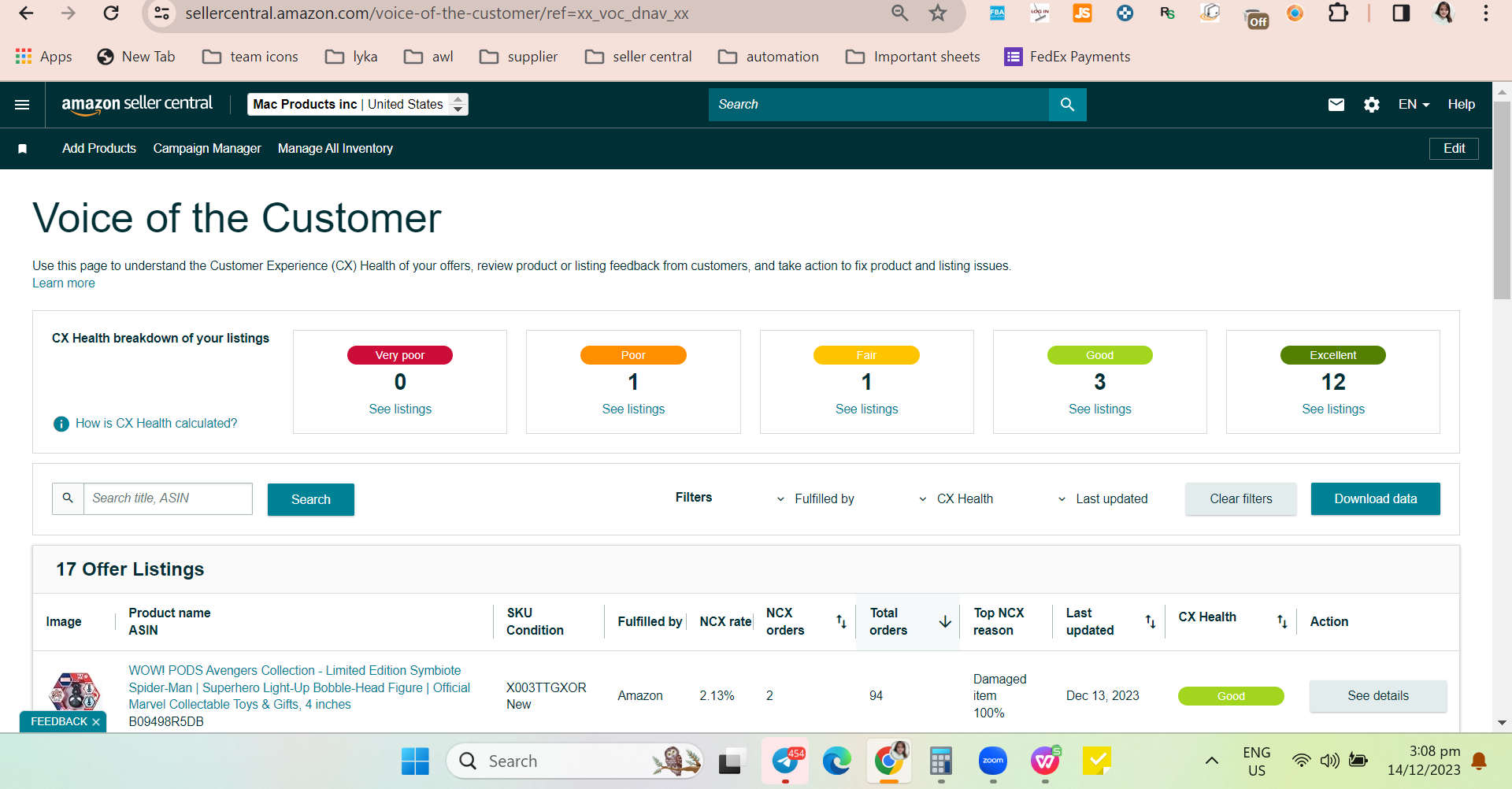Open the WOW! PODS product thumbnail

click(75, 691)
